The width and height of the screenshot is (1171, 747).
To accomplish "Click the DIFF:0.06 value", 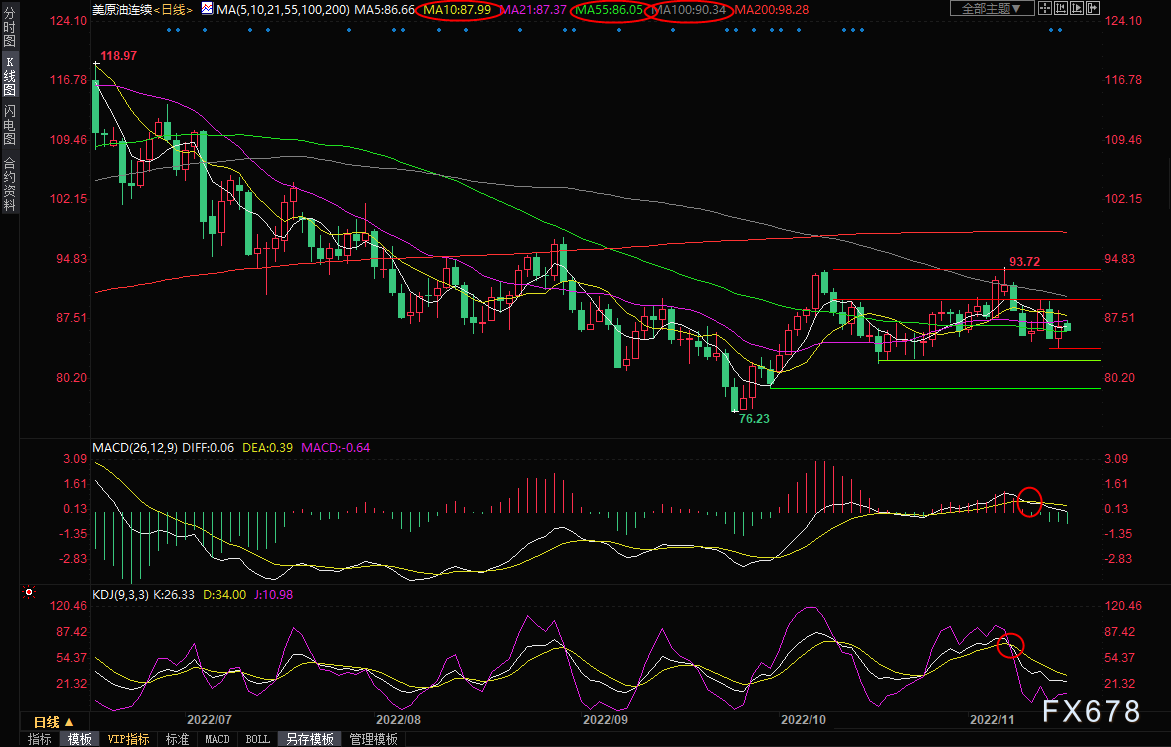I will click(208, 447).
